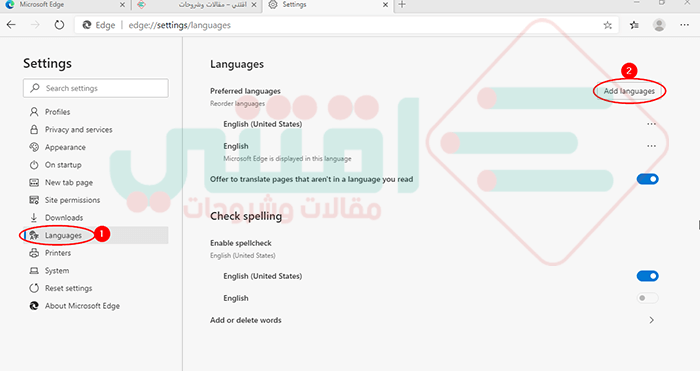
Task: Click the On startup power icon
Action: coord(34,165)
